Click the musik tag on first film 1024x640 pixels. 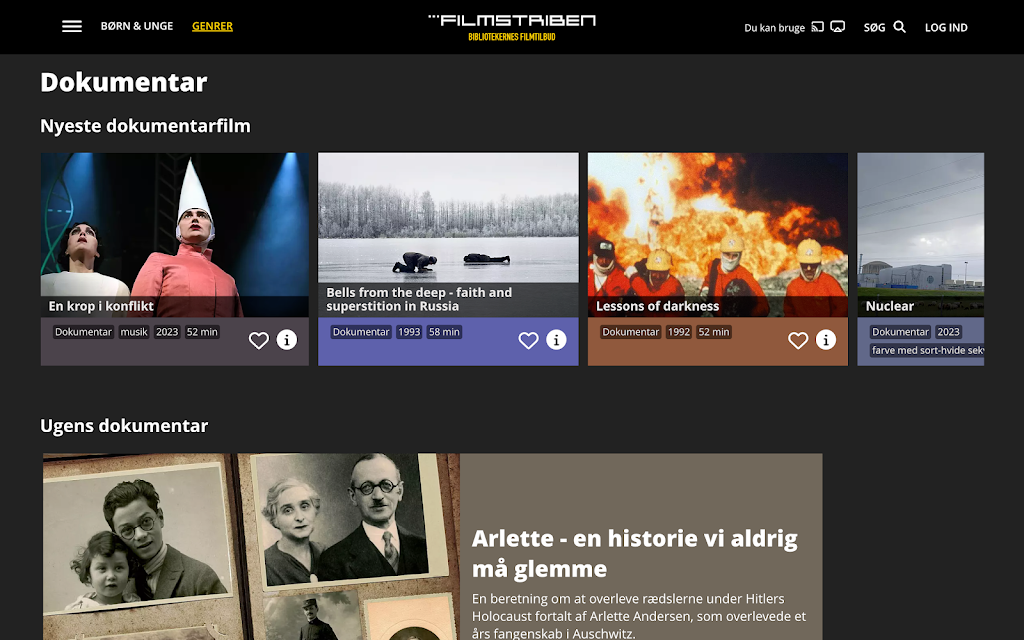(x=134, y=332)
